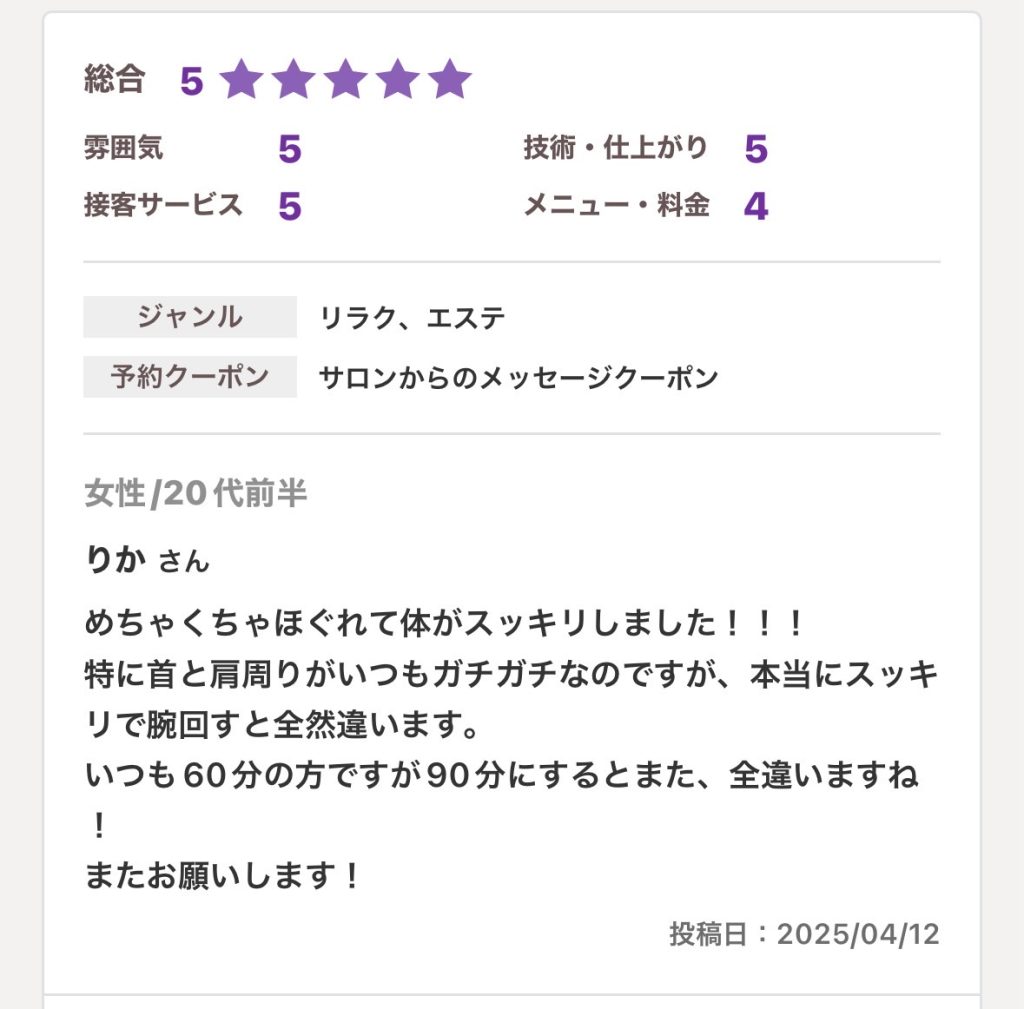Click the third purple rating star
Screen dimensions: 1024x1009
[x=345, y=79]
